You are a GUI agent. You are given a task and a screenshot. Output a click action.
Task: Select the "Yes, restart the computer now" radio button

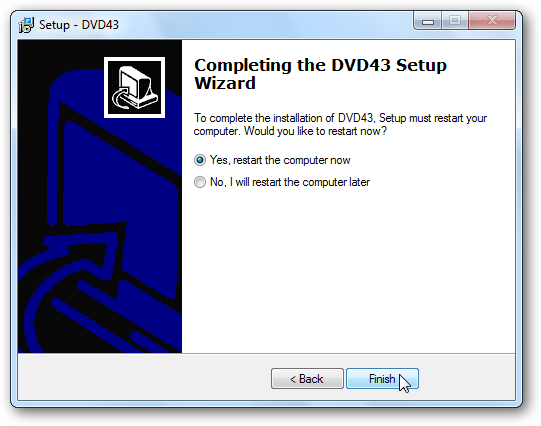pyautogui.click(x=200, y=160)
